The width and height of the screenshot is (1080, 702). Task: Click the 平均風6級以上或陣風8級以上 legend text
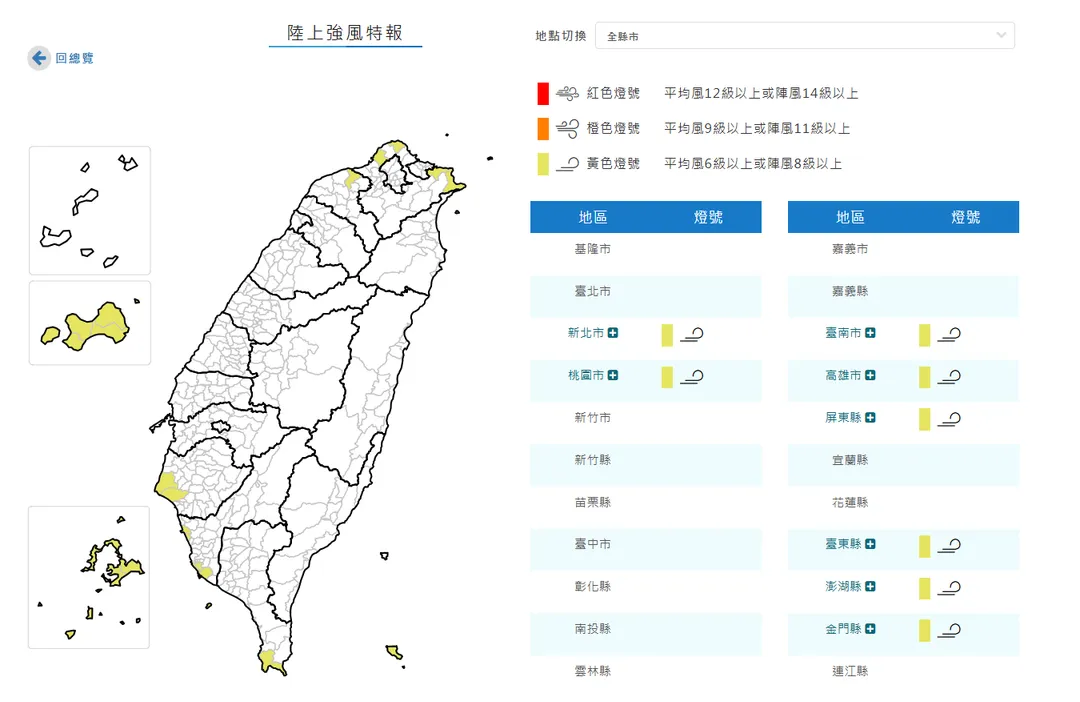point(753,164)
